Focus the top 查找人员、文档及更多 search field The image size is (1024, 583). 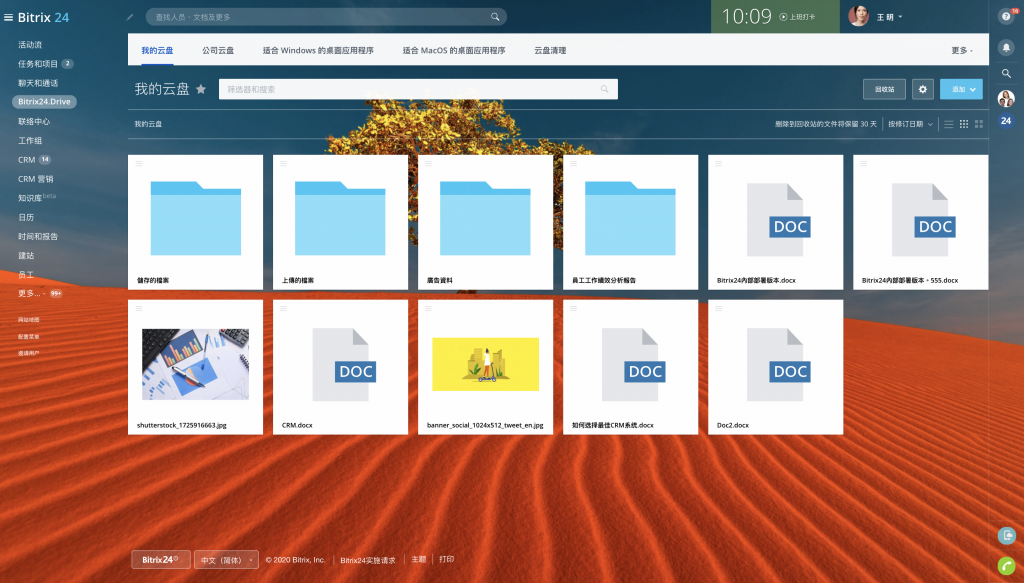(326, 17)
